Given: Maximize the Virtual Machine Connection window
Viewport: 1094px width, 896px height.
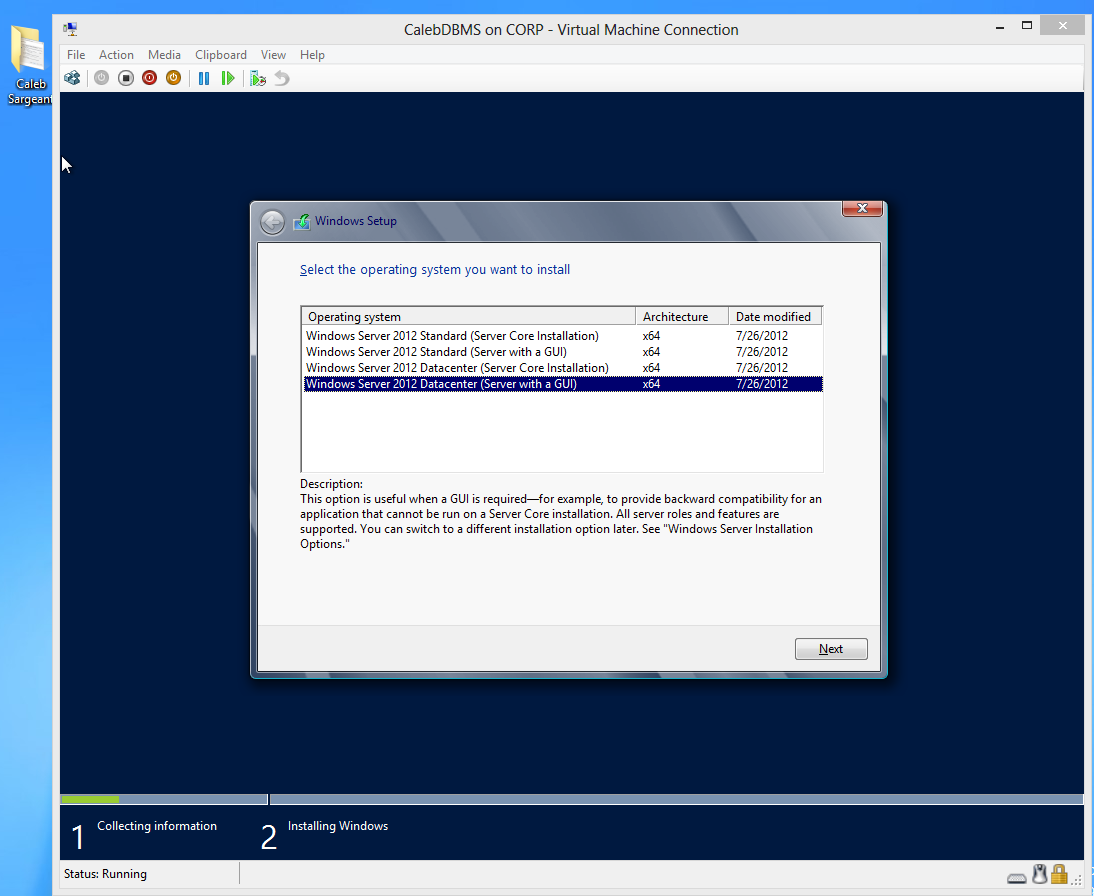Looking at the screenshot, I should 1027,26.
